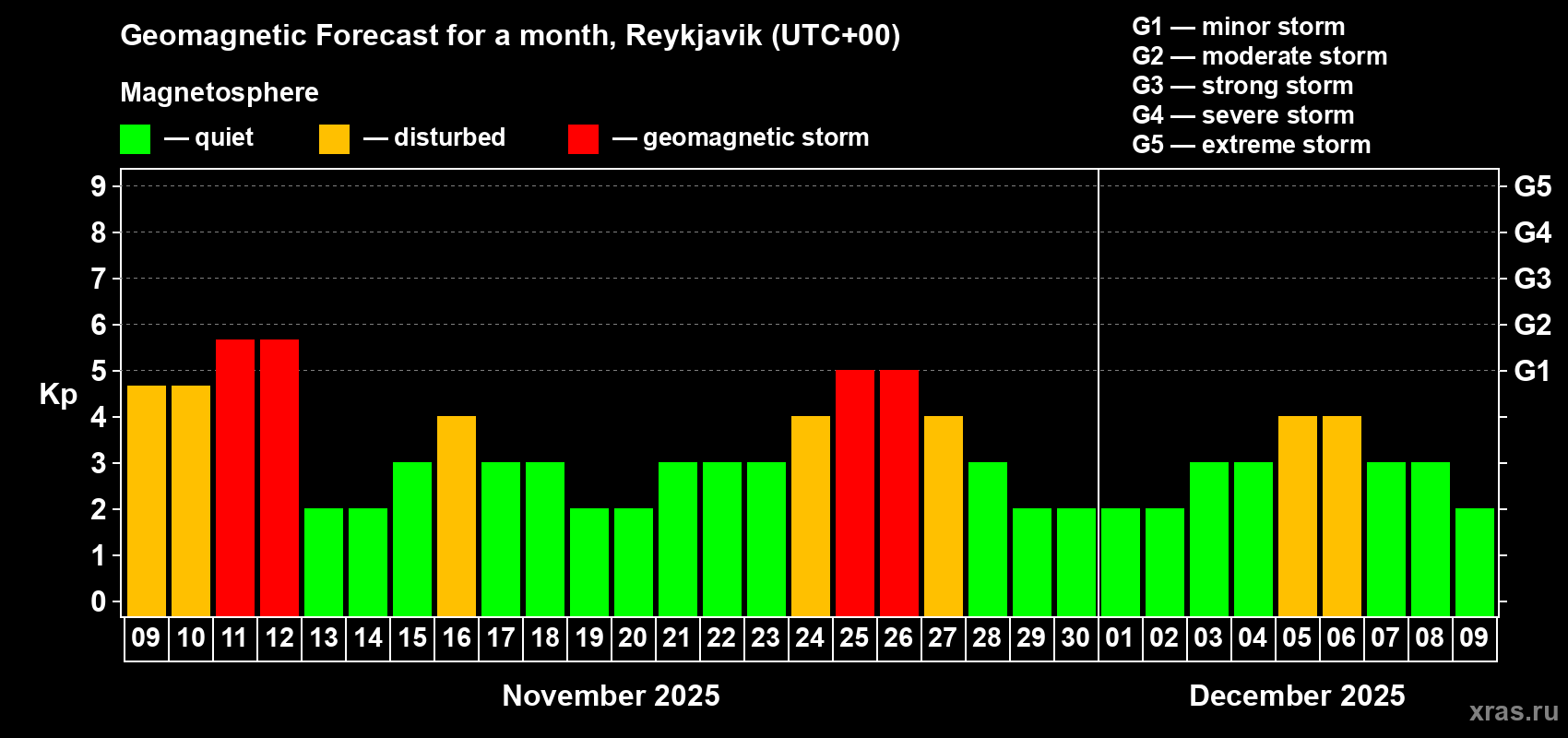Click the date label 17 on axis
Image resolution: width=1568 pixels, height=738 pixels.
click(x=501, y=638)
